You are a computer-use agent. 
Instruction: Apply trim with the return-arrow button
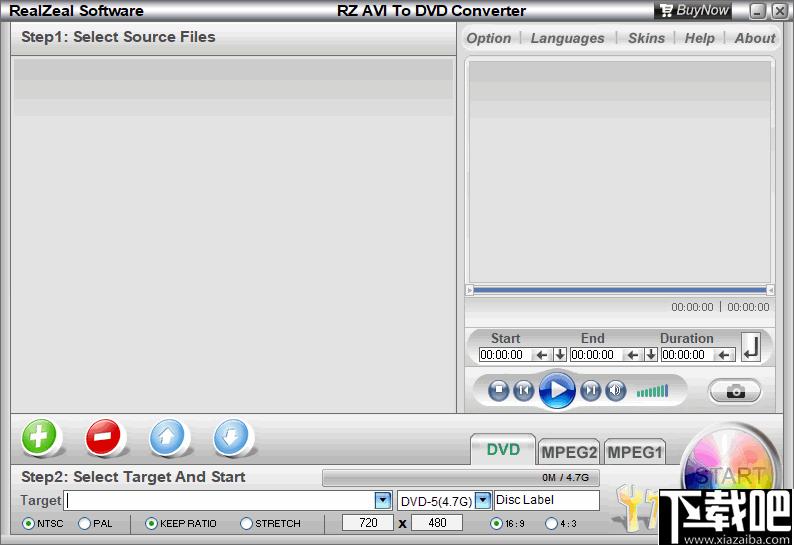pyautogui.click(x=751, y=347)
